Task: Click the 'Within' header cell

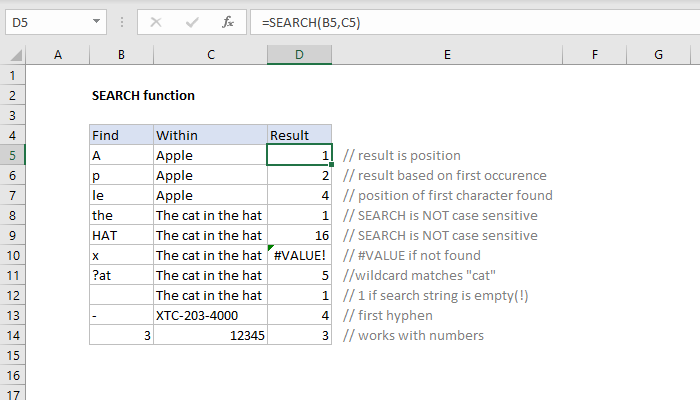Action: point(211,135)
